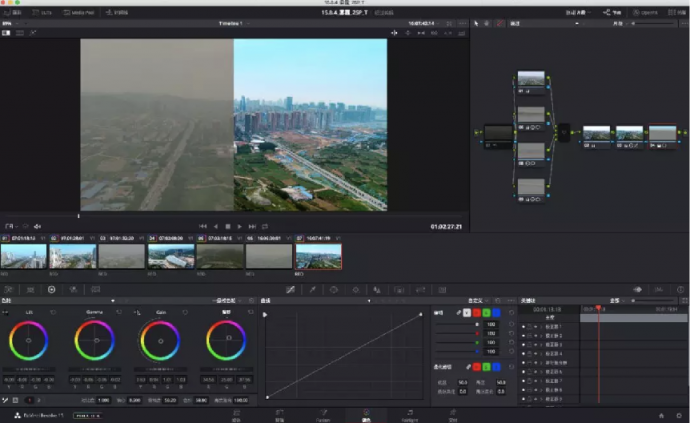Open project settings gear icon

(679, 416)
